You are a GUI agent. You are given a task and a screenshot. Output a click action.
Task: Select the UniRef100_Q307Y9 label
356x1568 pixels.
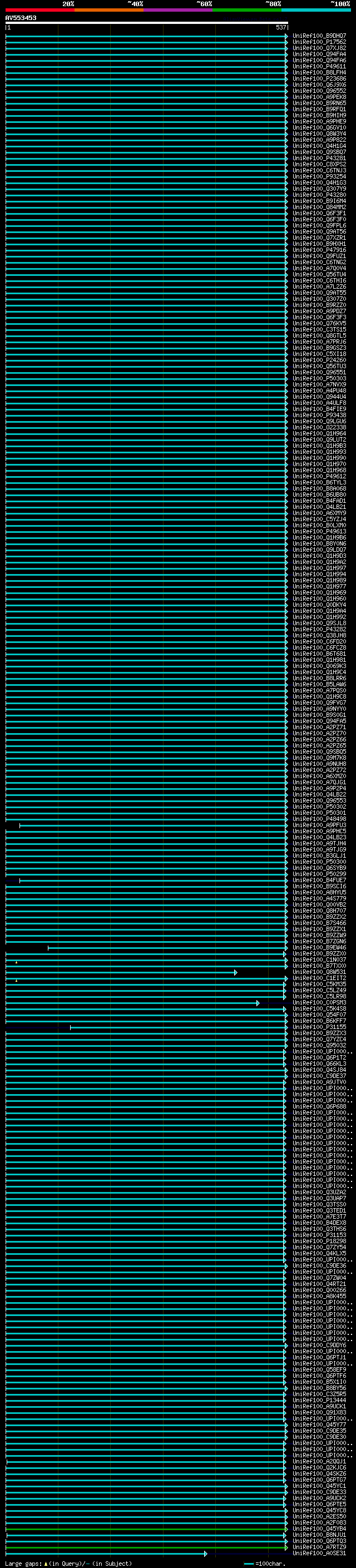(x=319, y=189)
